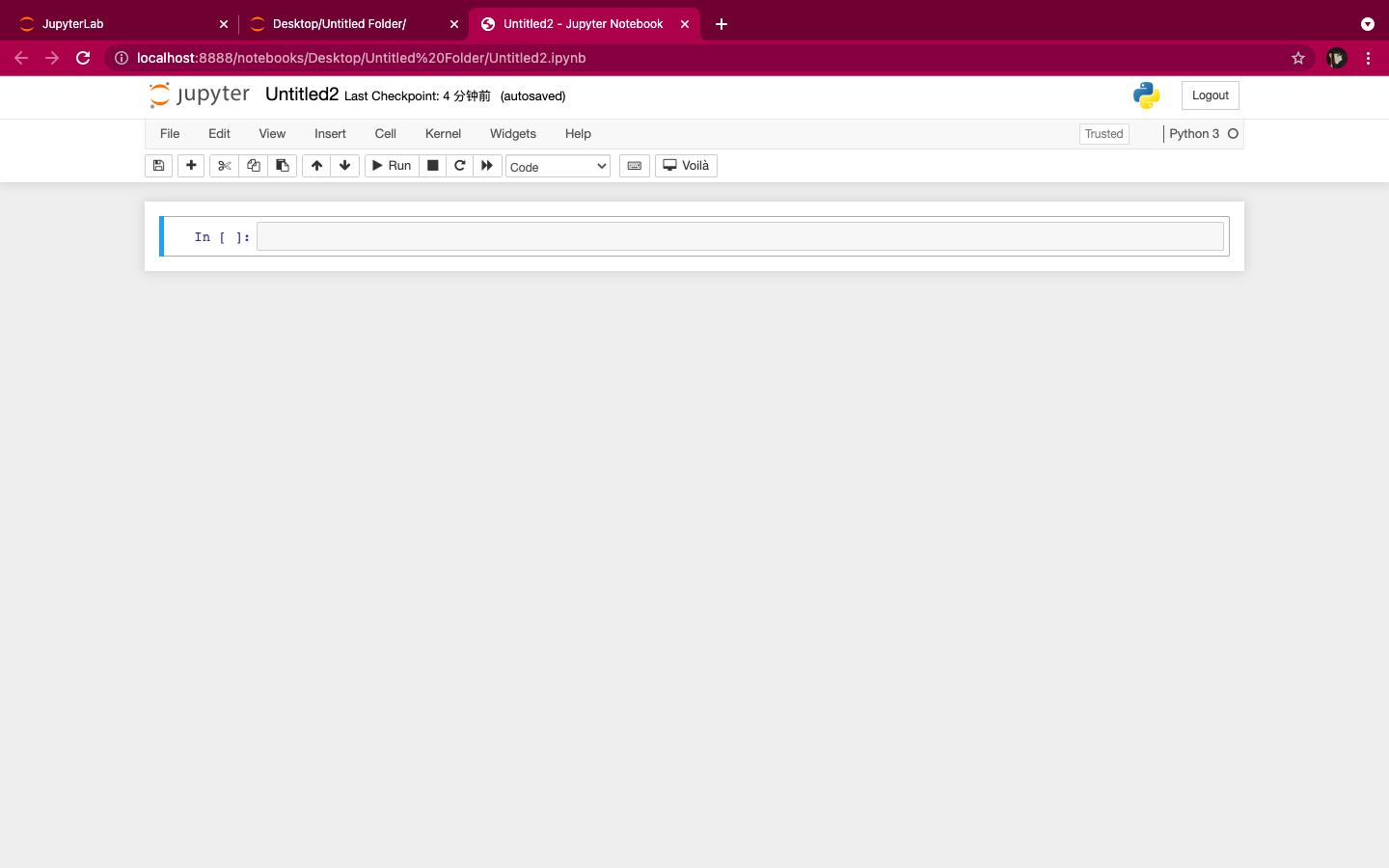Click inside the empty code cell
Viewport: 1389px width, 868px height.
pos(739,235)
